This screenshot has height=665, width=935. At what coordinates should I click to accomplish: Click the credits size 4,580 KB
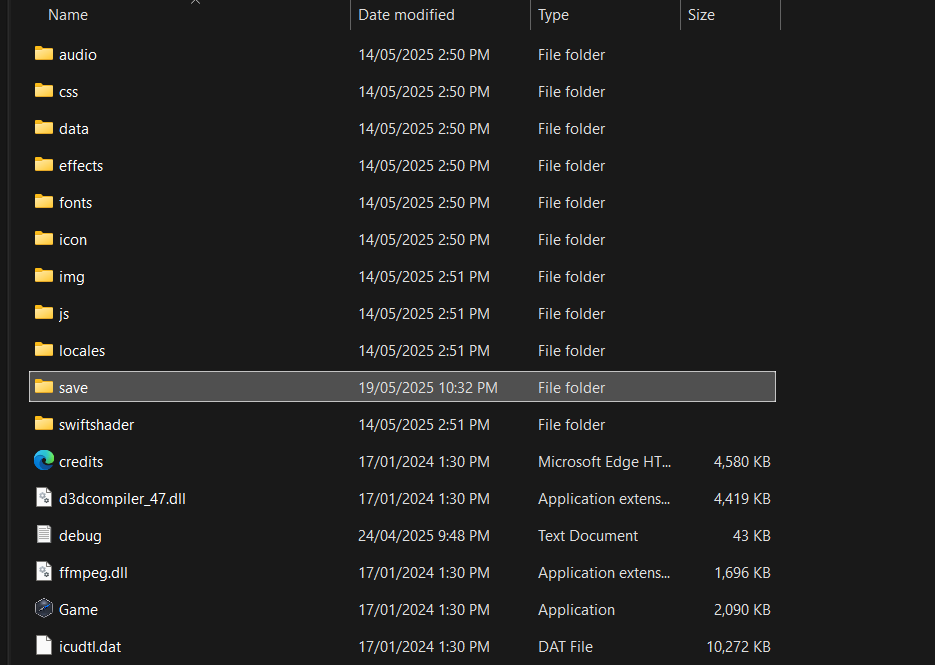(x=742, y=462)
